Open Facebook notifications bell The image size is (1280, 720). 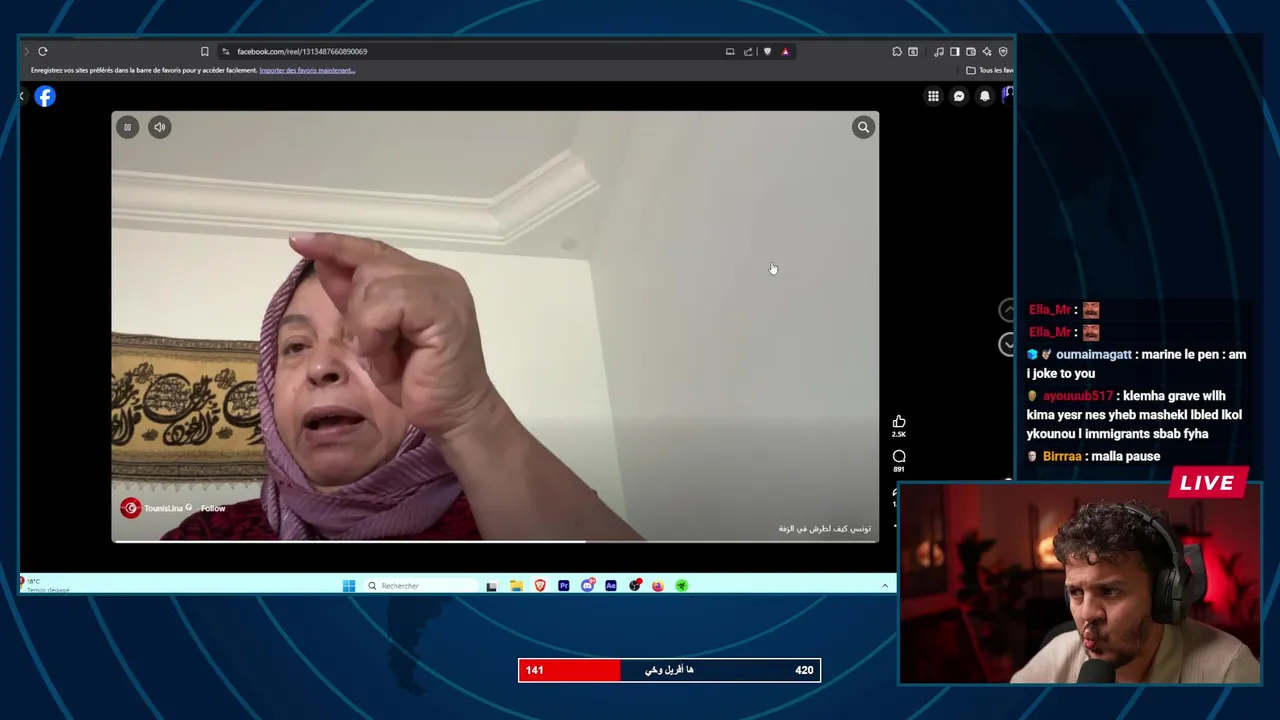coord(985,96)
